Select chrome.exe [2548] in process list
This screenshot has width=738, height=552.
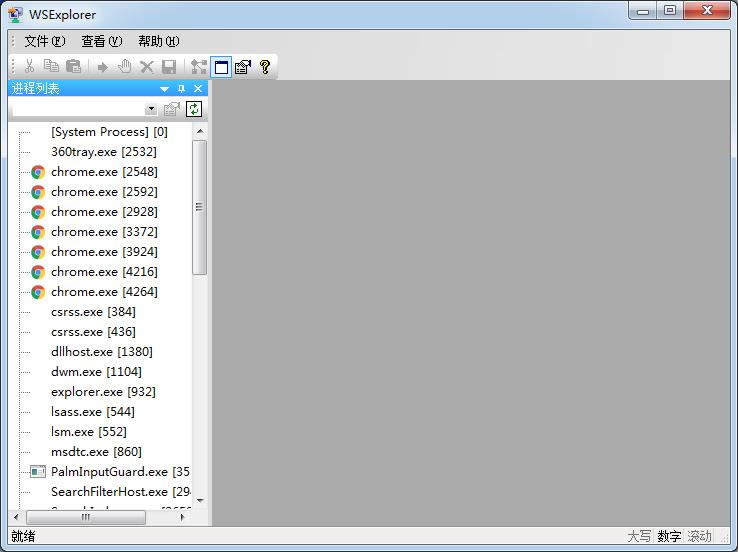tap(104, 172)
